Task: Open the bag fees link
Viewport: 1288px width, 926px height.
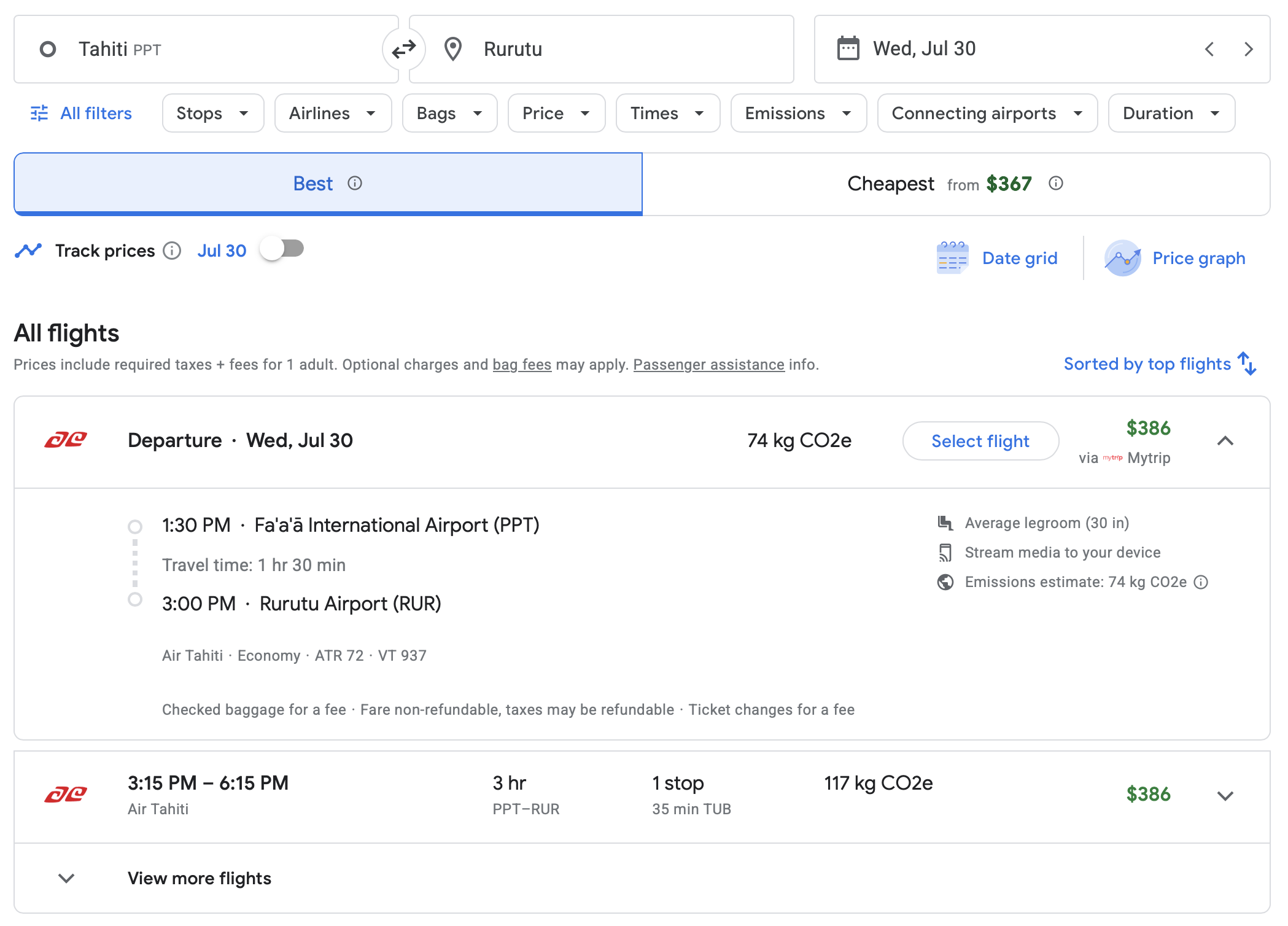Action: tap(522, 365)
